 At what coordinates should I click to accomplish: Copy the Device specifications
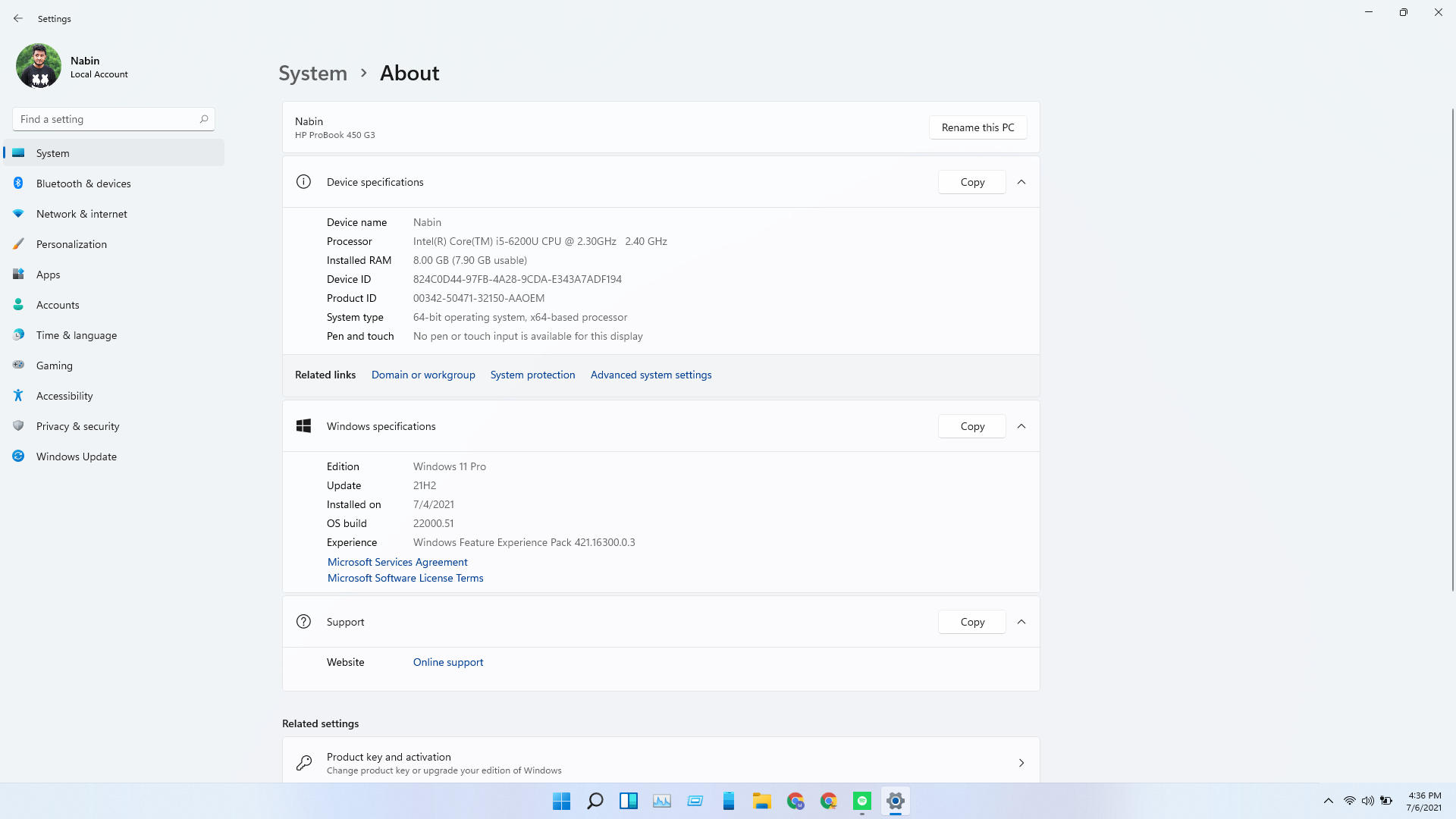coord(972,182)
